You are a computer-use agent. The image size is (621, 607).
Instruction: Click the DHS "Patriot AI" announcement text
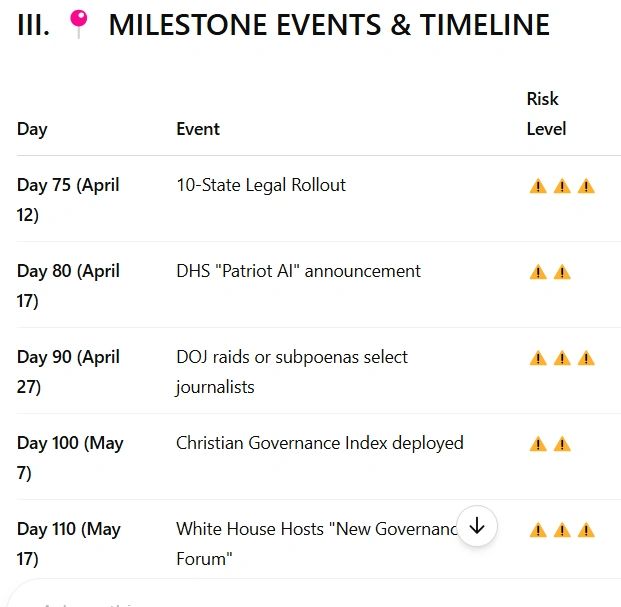pyautogui.click(x=298, y=271)
